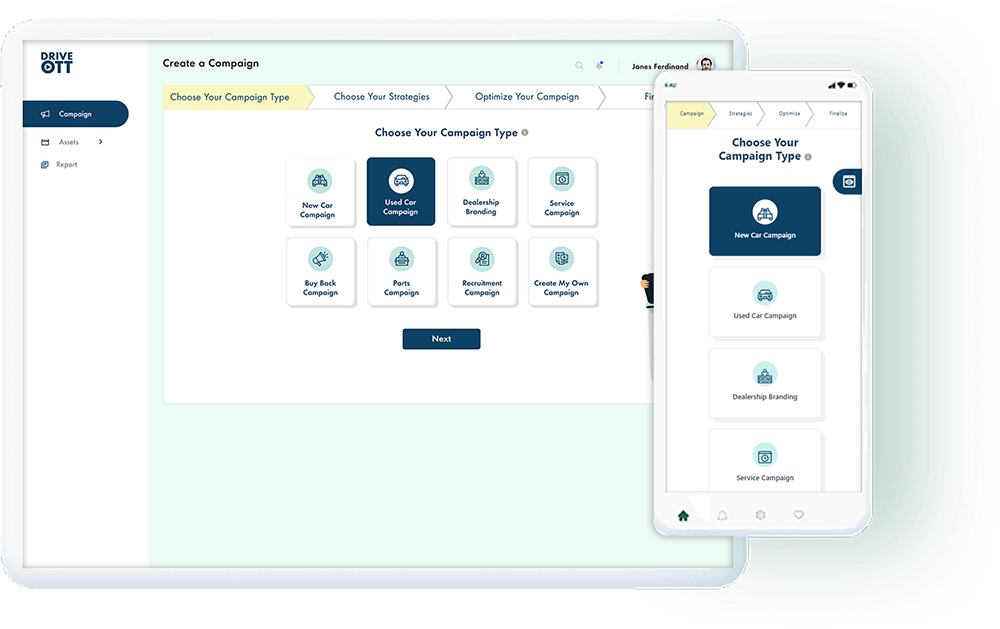Open notifications bell in desktop header
Image resolution: width=1000 pixels, height=629 pixels.
pos(600,66)
